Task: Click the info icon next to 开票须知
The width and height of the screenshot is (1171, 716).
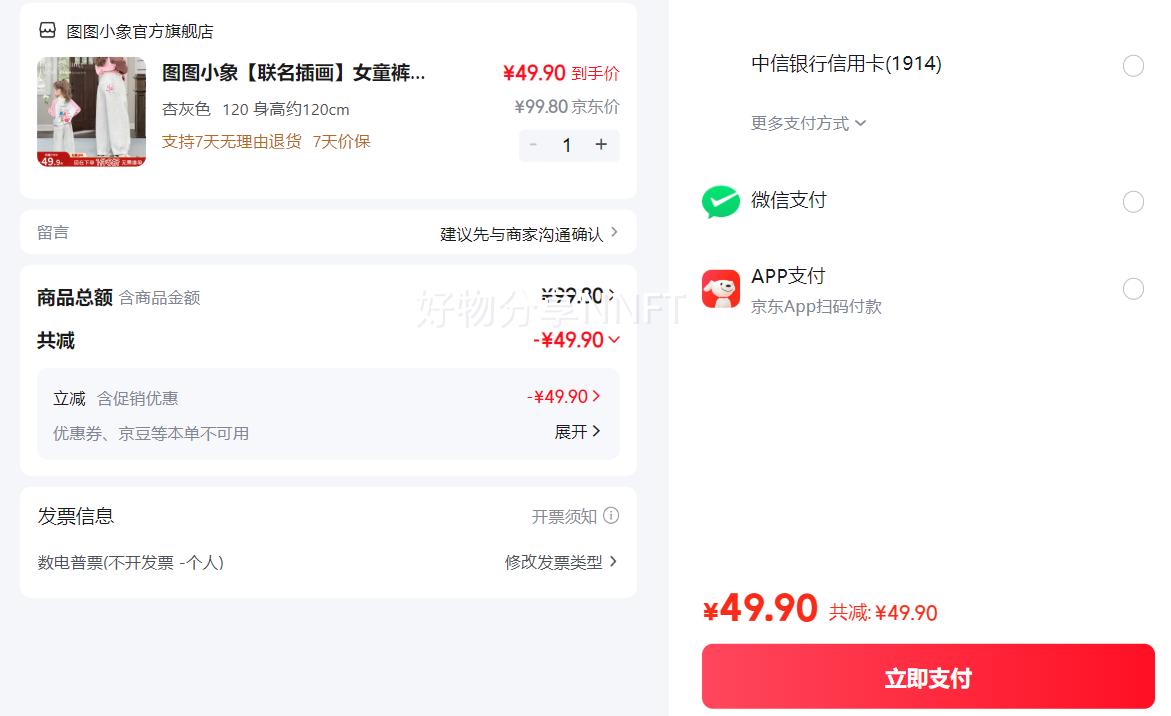Action: point(611,516)
